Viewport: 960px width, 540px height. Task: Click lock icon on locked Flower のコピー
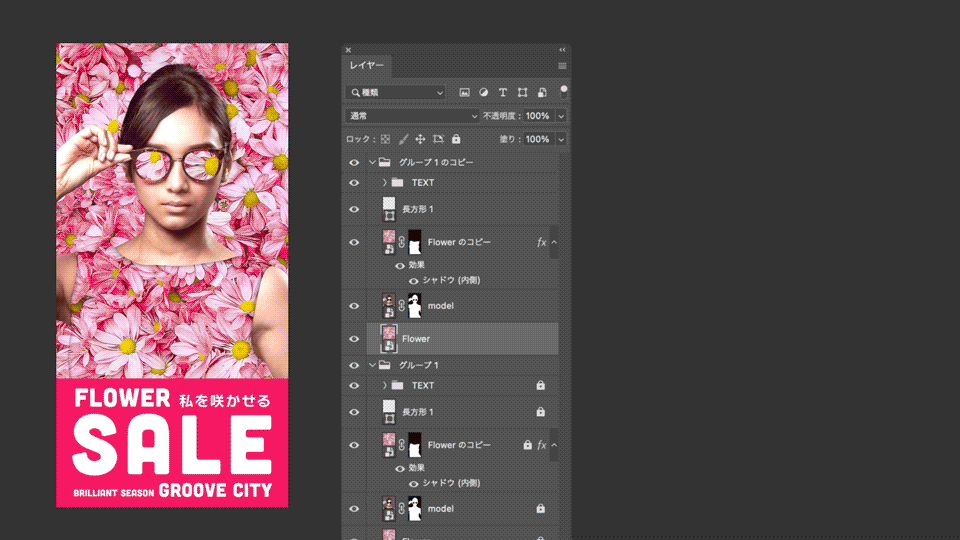point(527,445)
